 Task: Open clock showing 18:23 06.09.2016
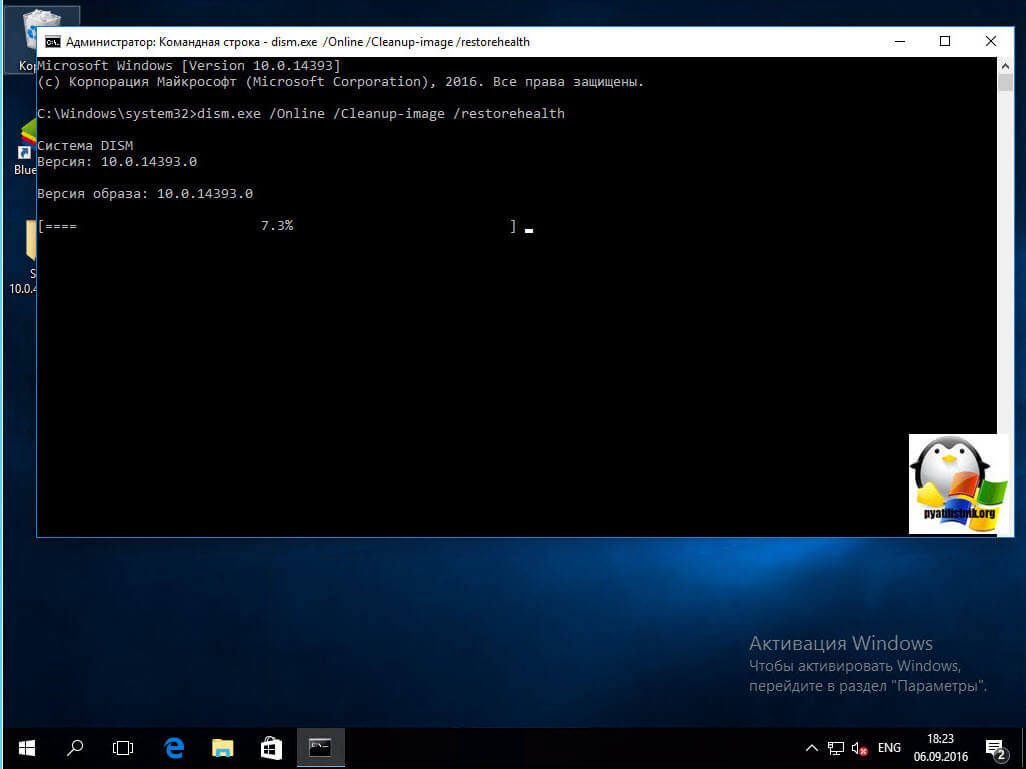point(940,747)
